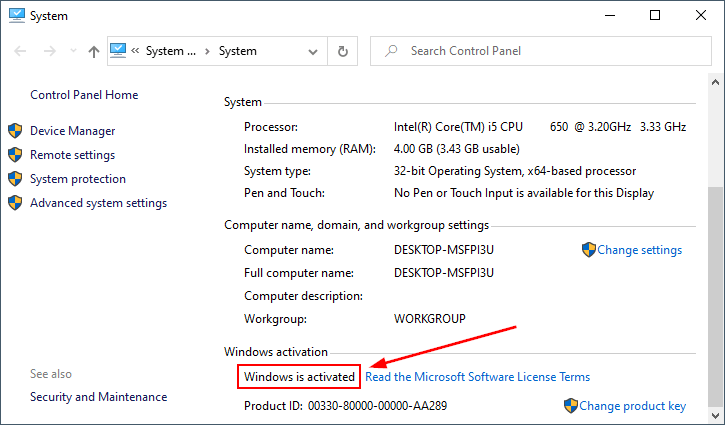Click the back navigation arrow
Viewport: 725px width, 425px height.
point(17,51)
